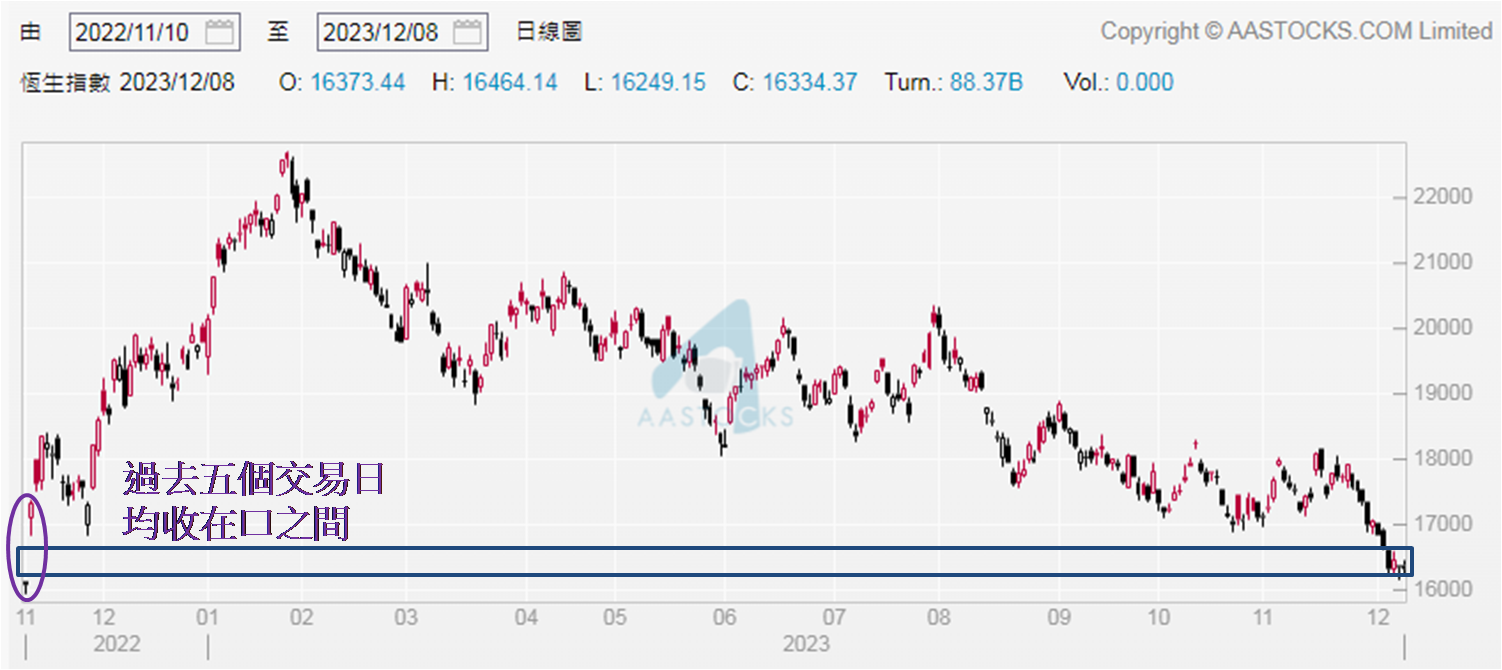1502x670 pixels.
Task: Click the 22000 price axis label
Action: 1442,197
